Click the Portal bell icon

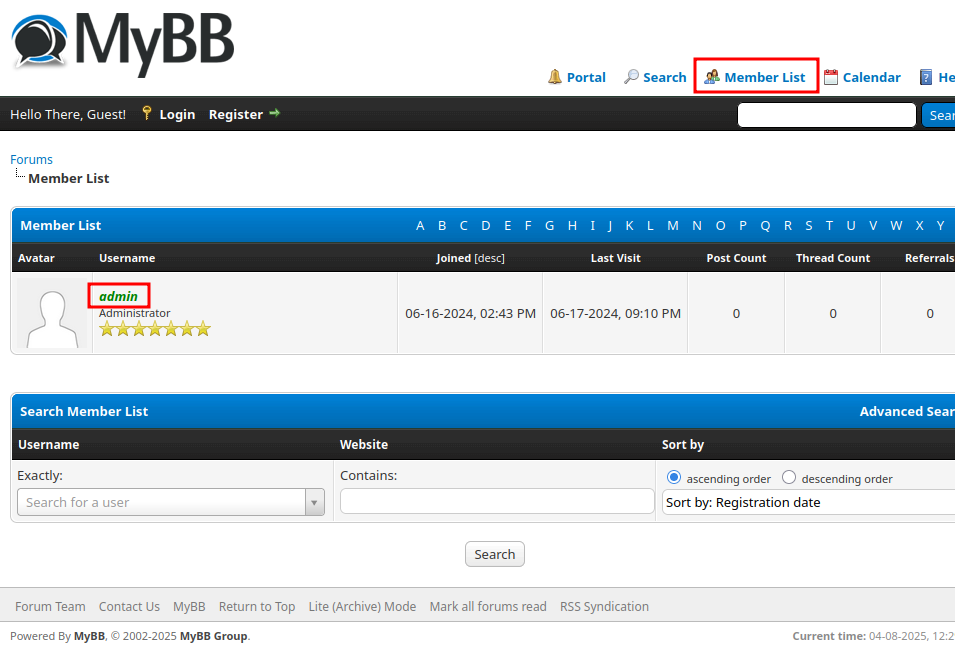pyautogui.click(x=554, y=77)
